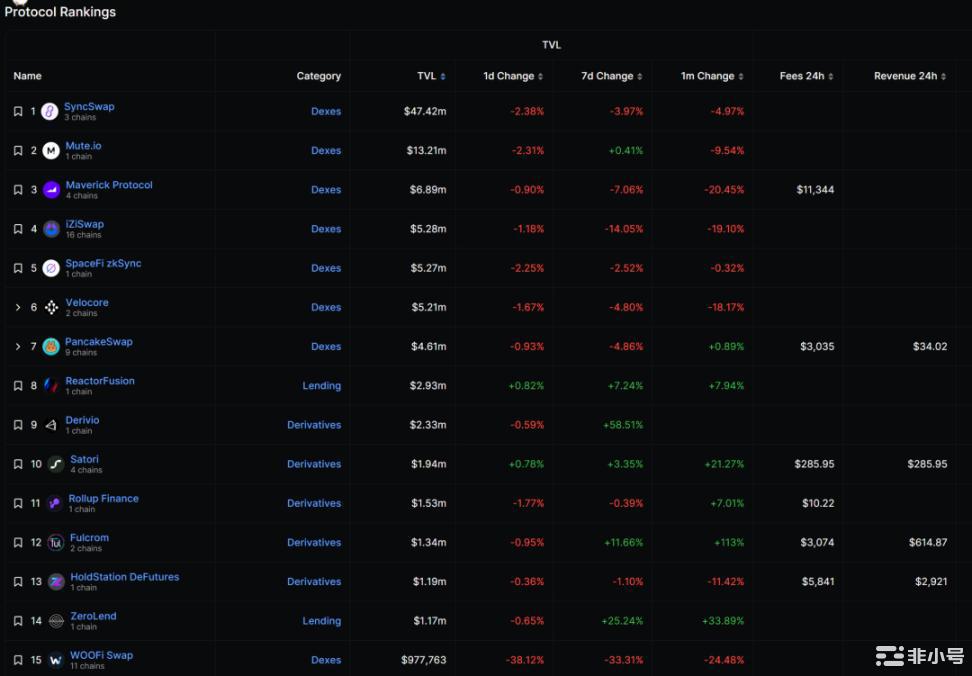Click the WOOFi Swap logo icon
This screenshot has width=972, height=676.
[x=56, y=660]
